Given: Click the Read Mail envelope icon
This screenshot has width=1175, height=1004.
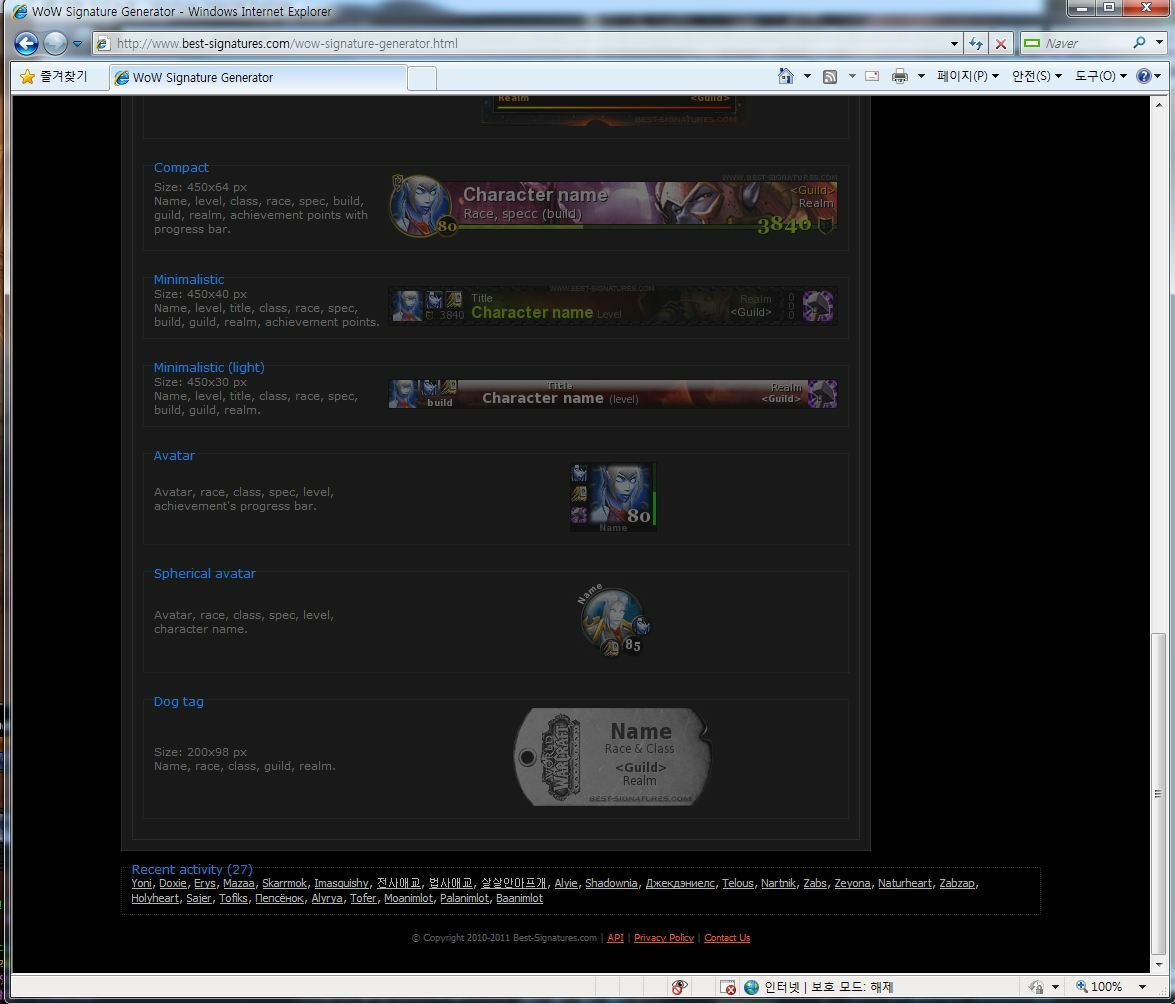Looking at the screenshot, I should [872, 77].
